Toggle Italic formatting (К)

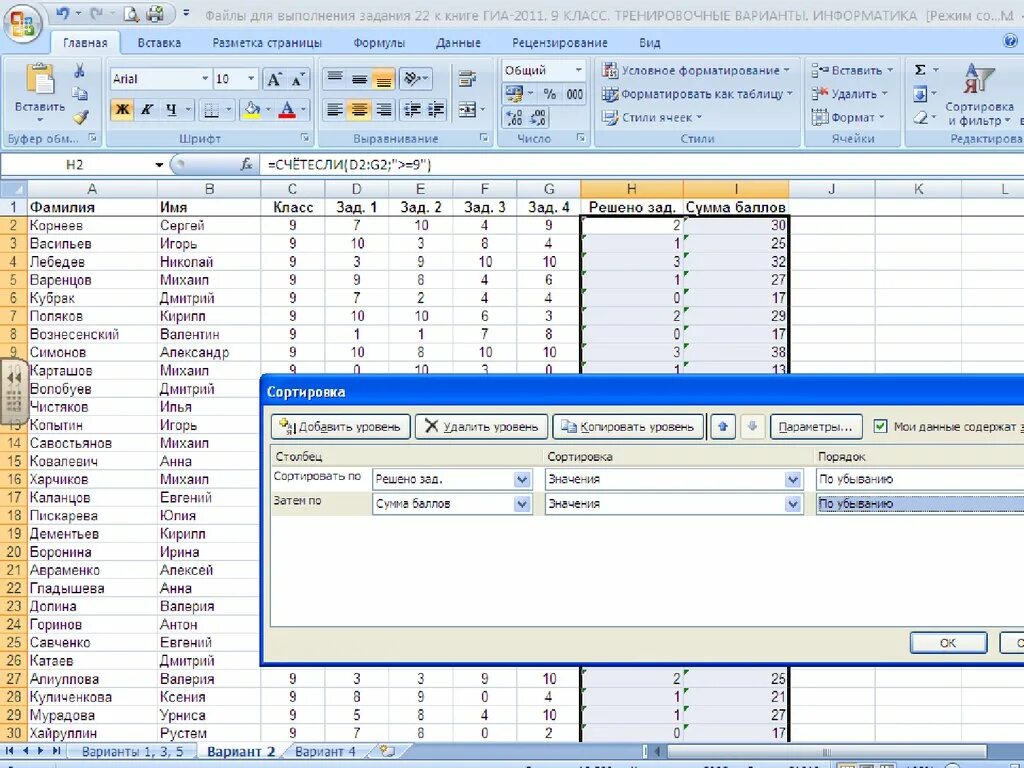point(147,109)
